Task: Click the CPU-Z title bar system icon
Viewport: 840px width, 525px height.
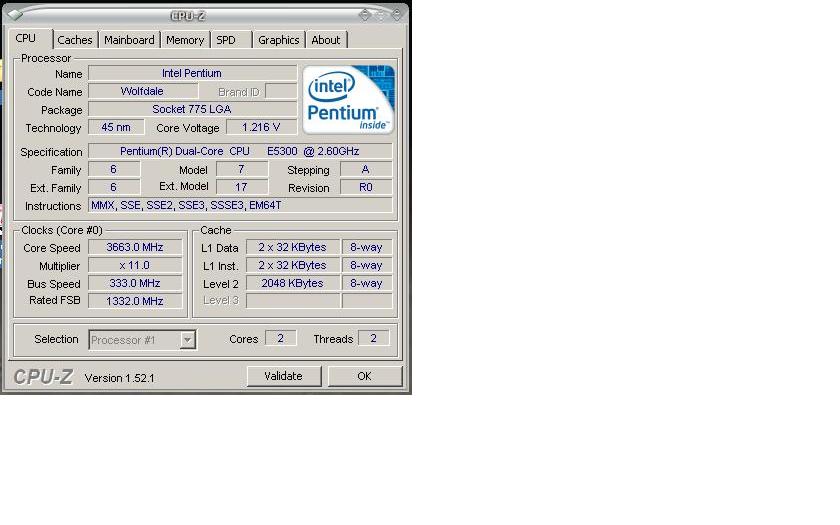Action: pyautogui.click(x=15, y=14)
